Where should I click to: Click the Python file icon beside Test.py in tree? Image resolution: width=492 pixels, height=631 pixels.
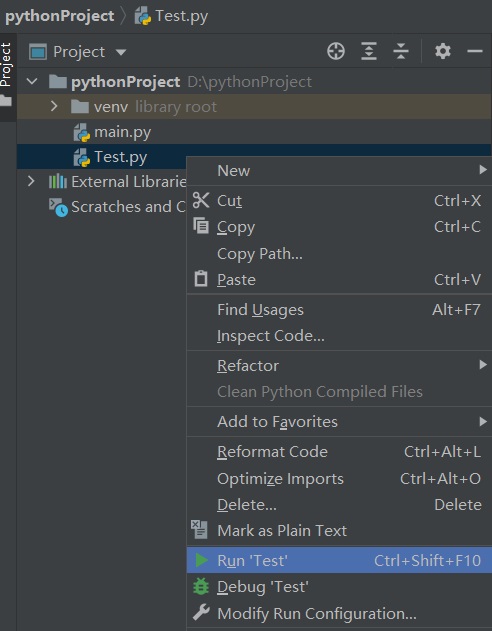[82, 157]
